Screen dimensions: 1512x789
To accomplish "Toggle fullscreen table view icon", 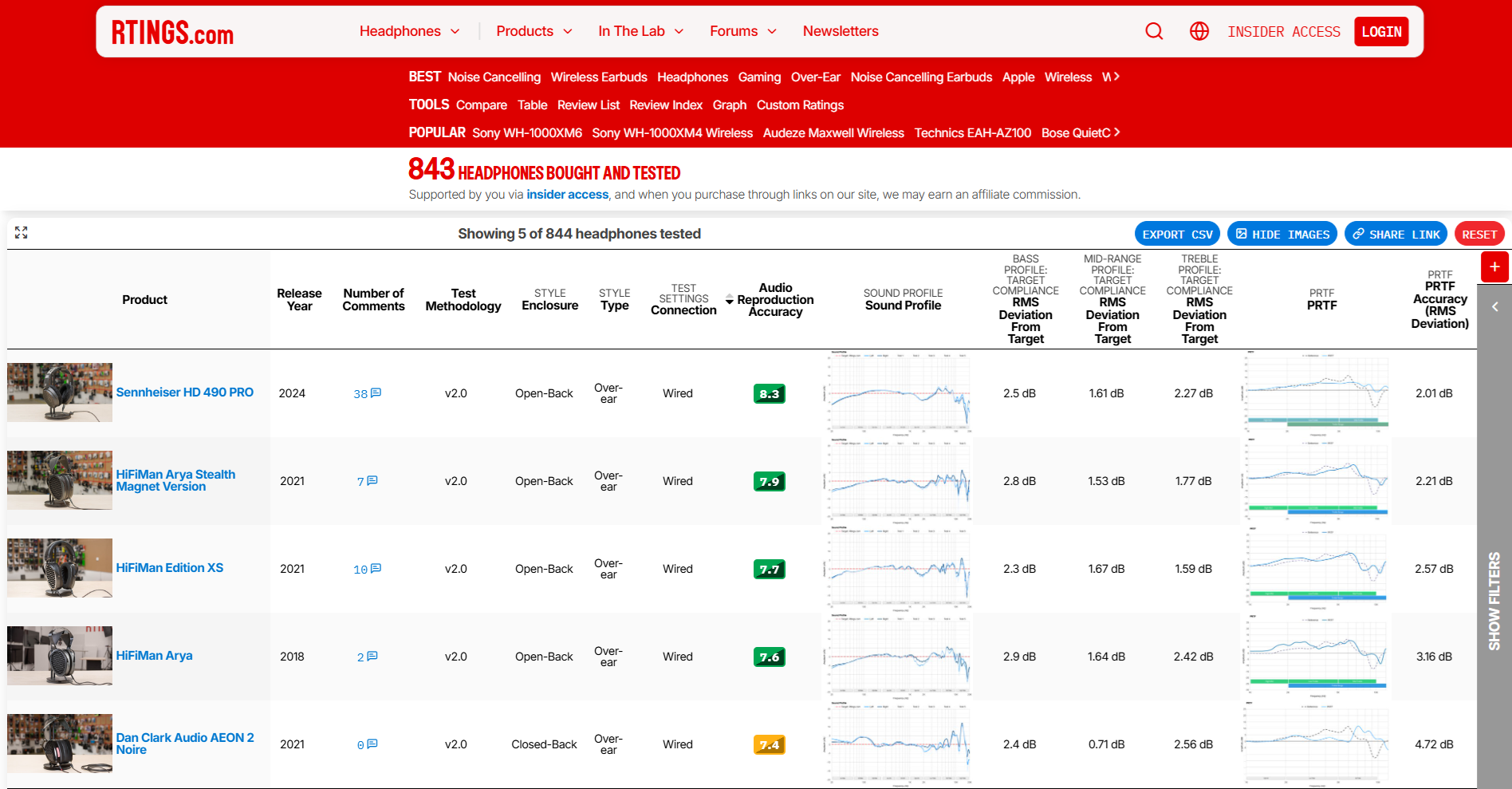I will (22, 232).
